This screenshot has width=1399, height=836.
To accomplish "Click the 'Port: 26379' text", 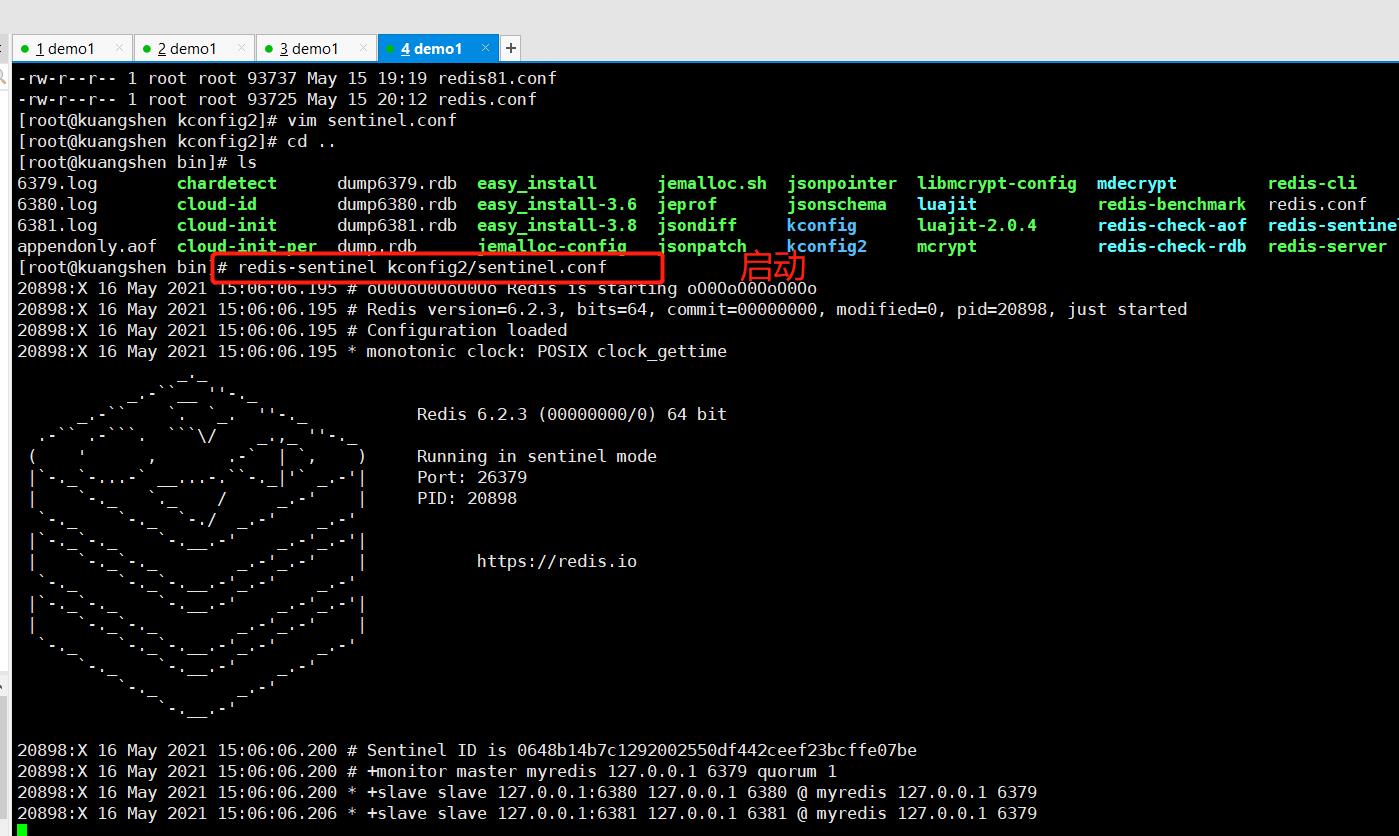I will [x=472, y=477].
